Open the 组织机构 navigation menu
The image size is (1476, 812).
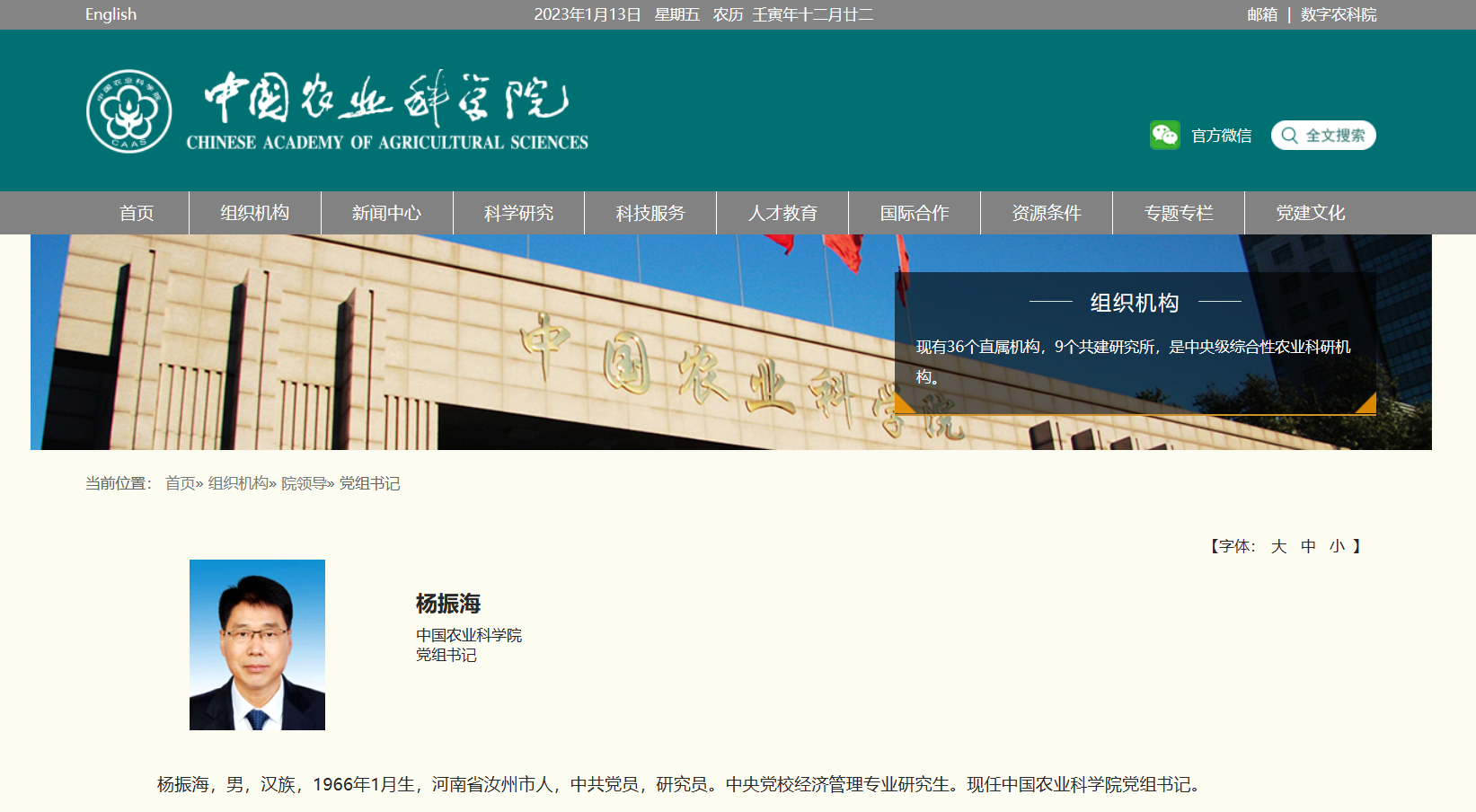click(255, 213)
